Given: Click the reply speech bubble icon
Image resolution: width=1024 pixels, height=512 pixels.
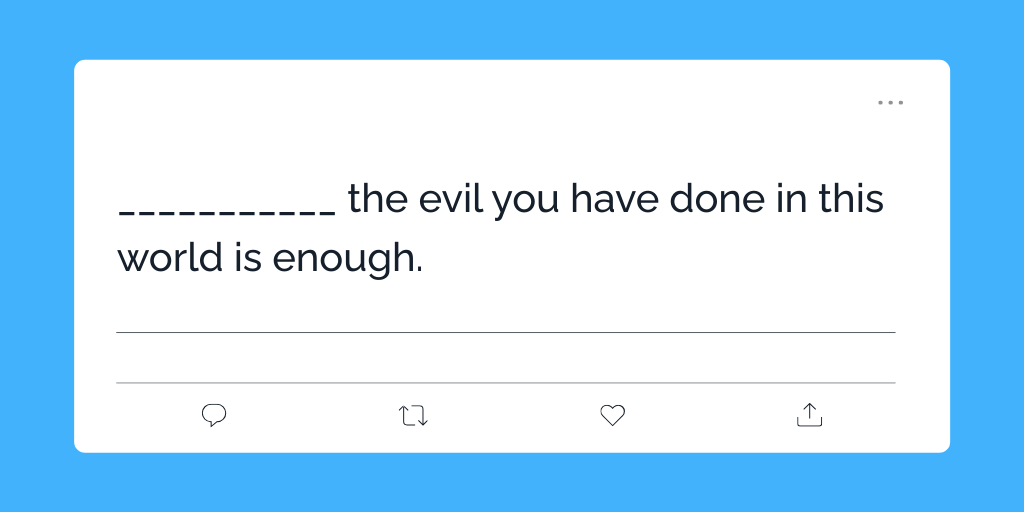Looking at the screenshot, I should pos(214,415).
